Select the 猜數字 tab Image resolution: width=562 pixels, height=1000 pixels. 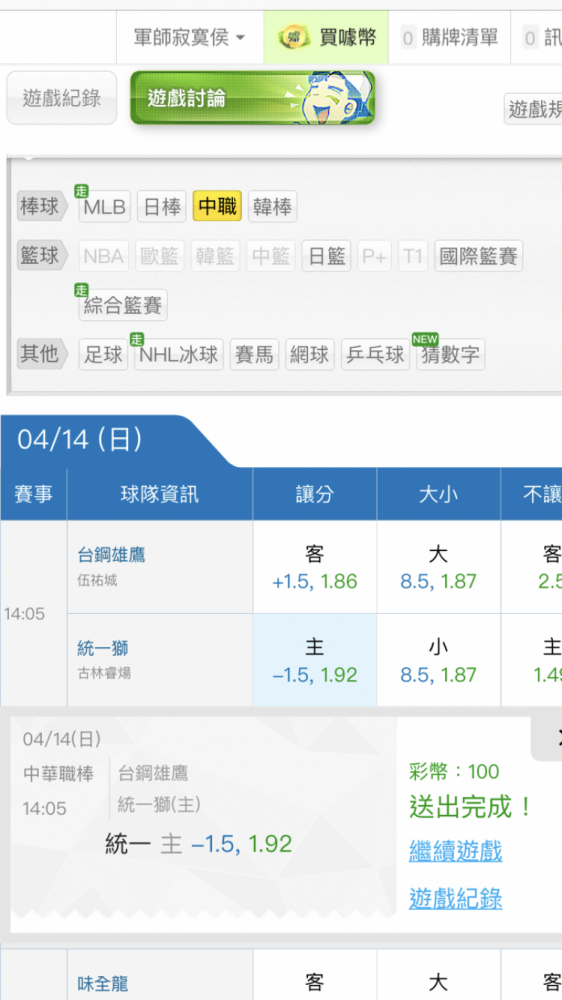[x=451, y=354]
